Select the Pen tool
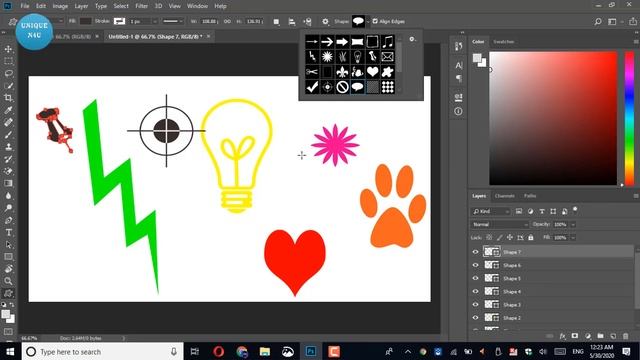Screen dimensions: 640x360 (x=8, y=220)
